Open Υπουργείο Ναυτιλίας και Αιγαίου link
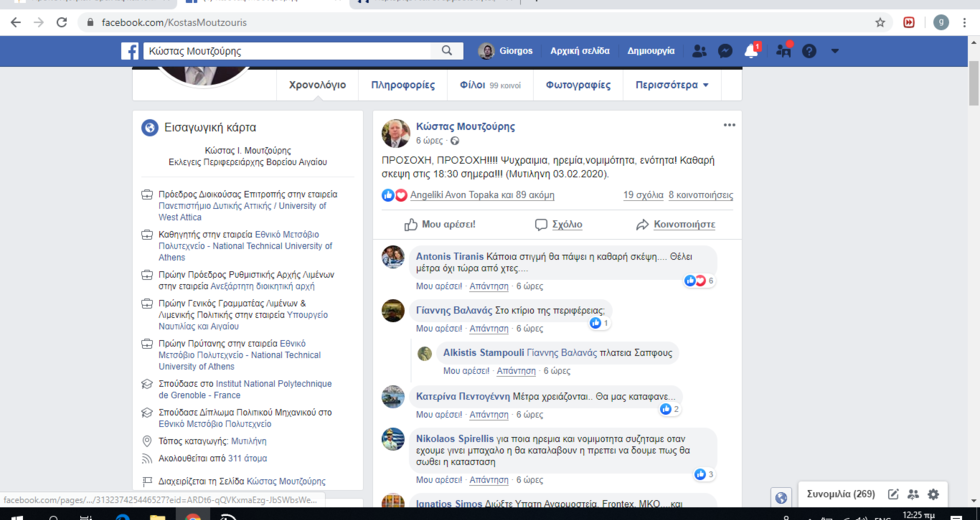This screenshot has height=520, width=980. 243,321
